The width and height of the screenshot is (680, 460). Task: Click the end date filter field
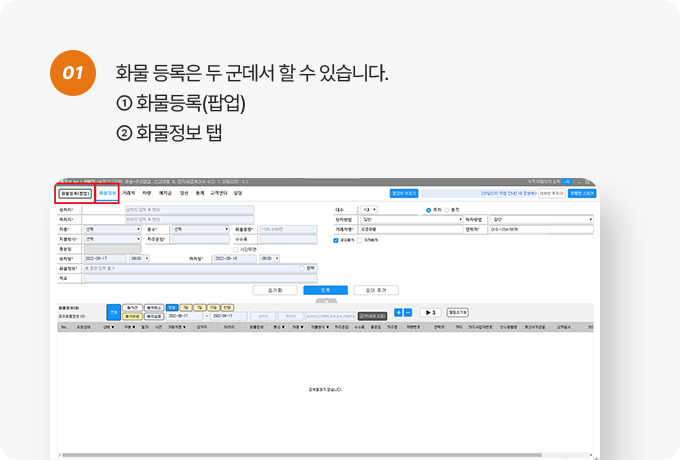tap(229, 316)
